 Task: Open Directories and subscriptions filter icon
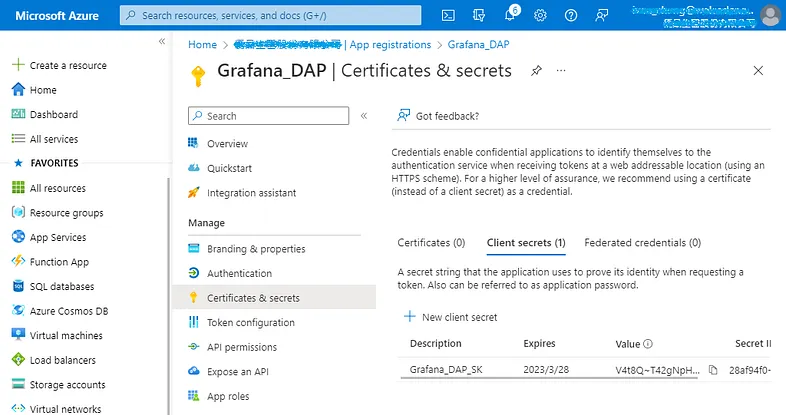pyautogui.click(x=479, y=16)
